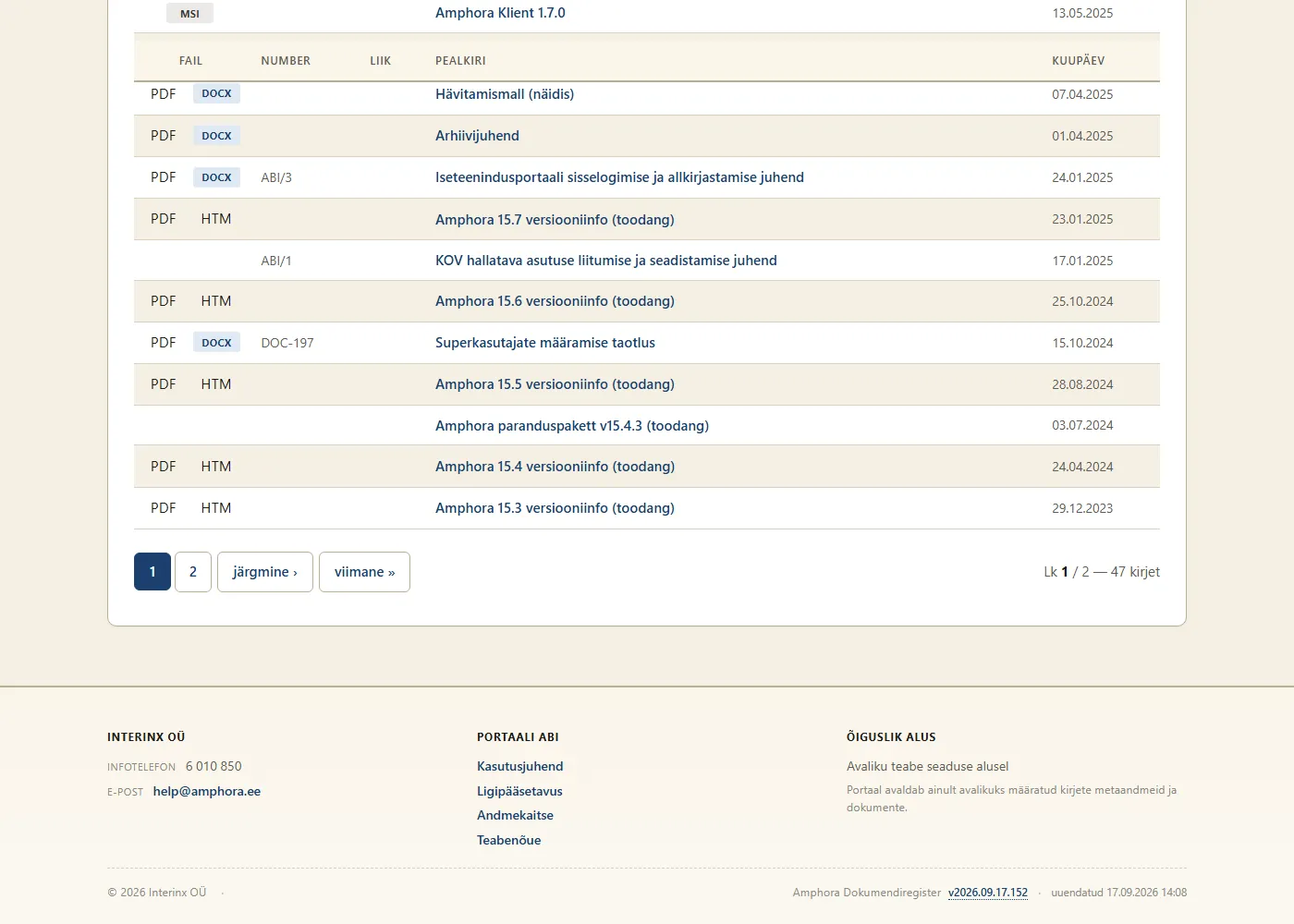
Task: Open the HTM for Amphora 15.3 versiooniinfo
Action: (x=216, y=508)
